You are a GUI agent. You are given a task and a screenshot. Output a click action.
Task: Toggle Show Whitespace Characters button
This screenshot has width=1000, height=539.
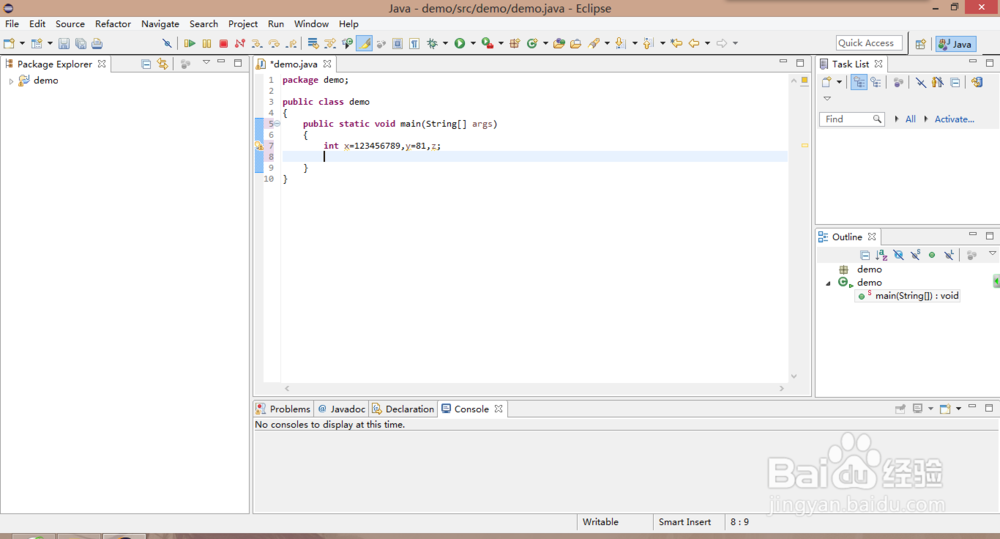pyautogui.click(x=415, y=43)
